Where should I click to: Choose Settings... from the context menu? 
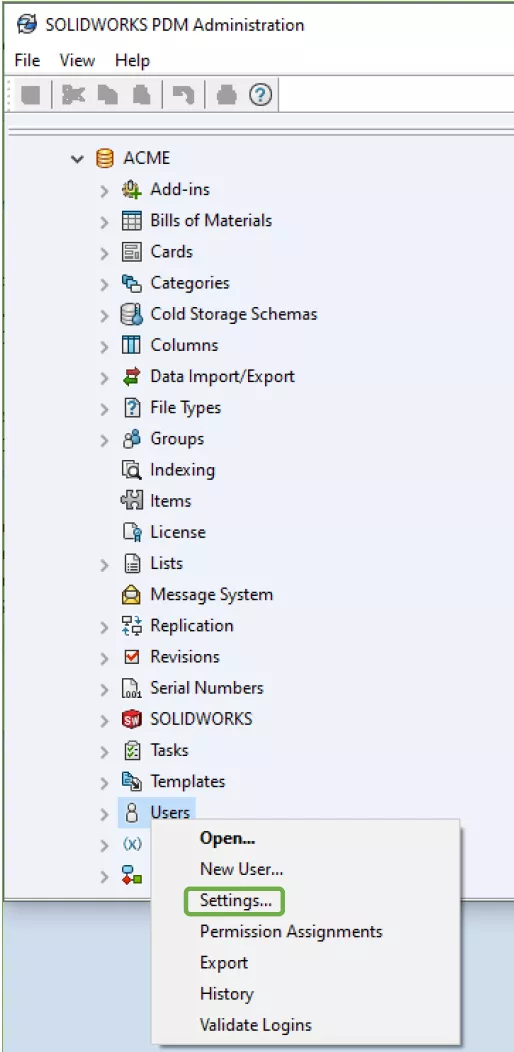coord(236,901)
